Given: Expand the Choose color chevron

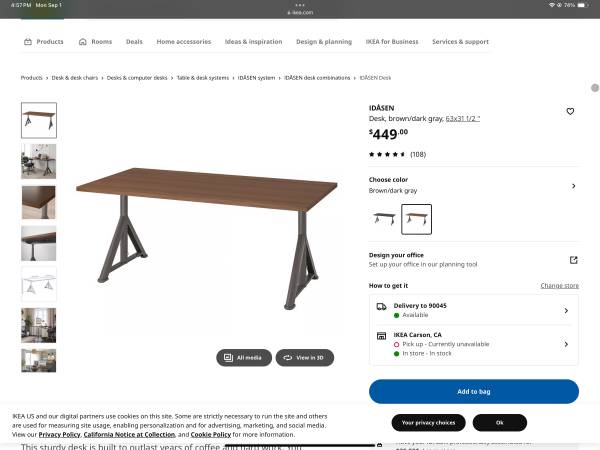Looking at the screenshot, I should [x=573, y=186].
